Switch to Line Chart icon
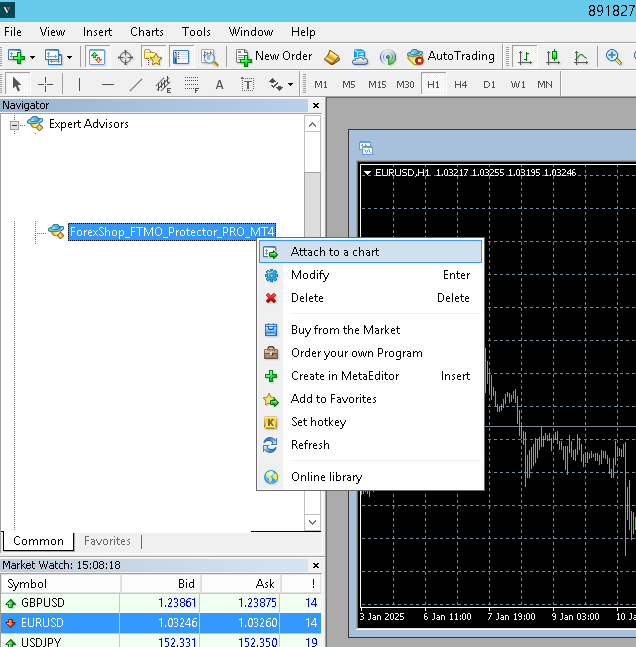Screen dimensions: 636x647 581,57
